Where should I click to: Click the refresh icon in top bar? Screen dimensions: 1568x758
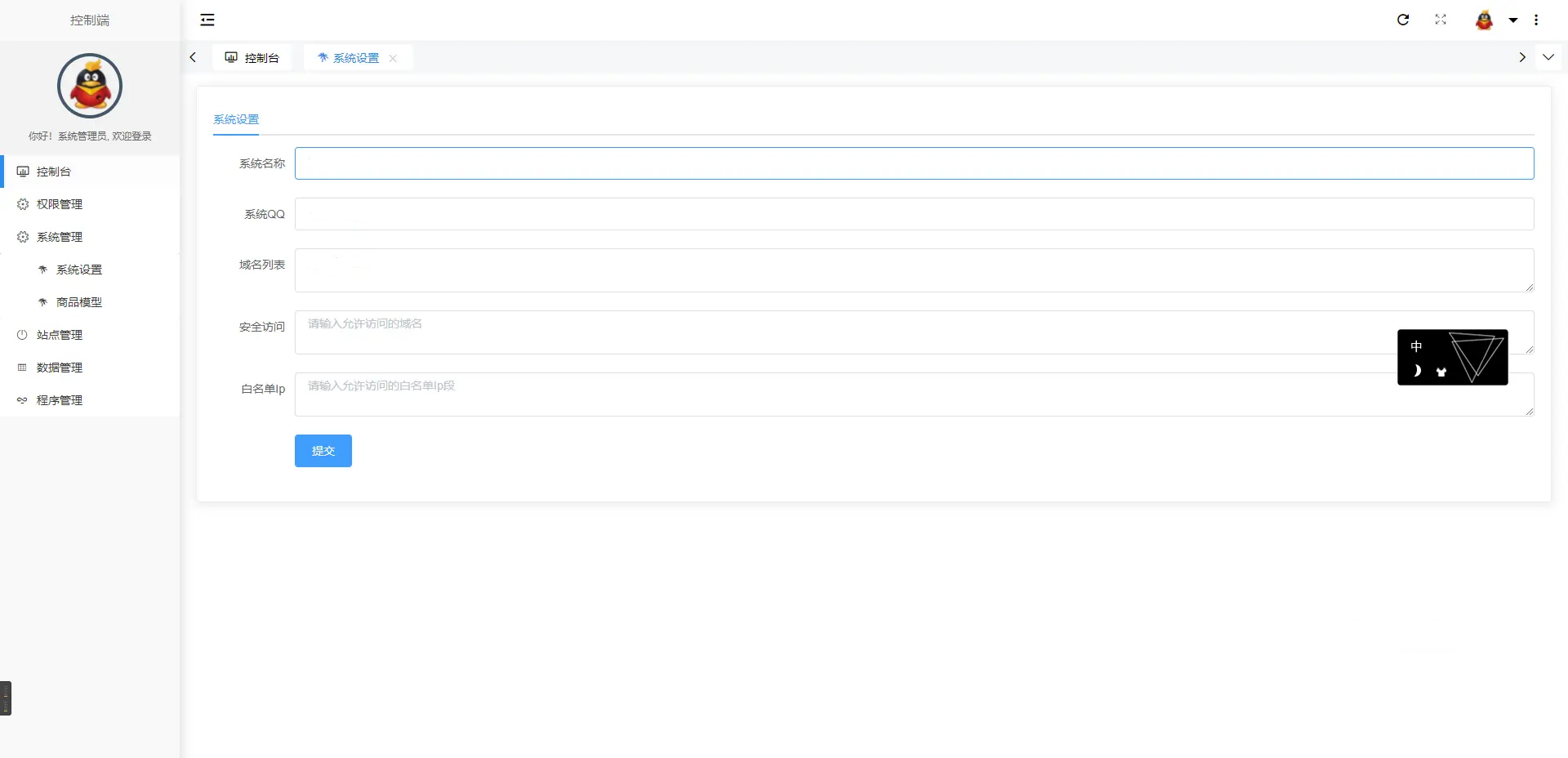[1403, 20]
